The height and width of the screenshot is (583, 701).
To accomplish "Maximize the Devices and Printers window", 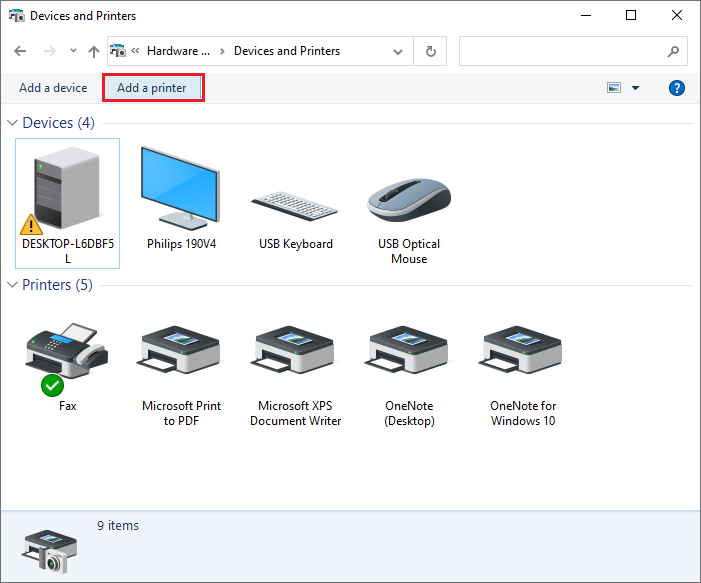I will click(631, 15).
